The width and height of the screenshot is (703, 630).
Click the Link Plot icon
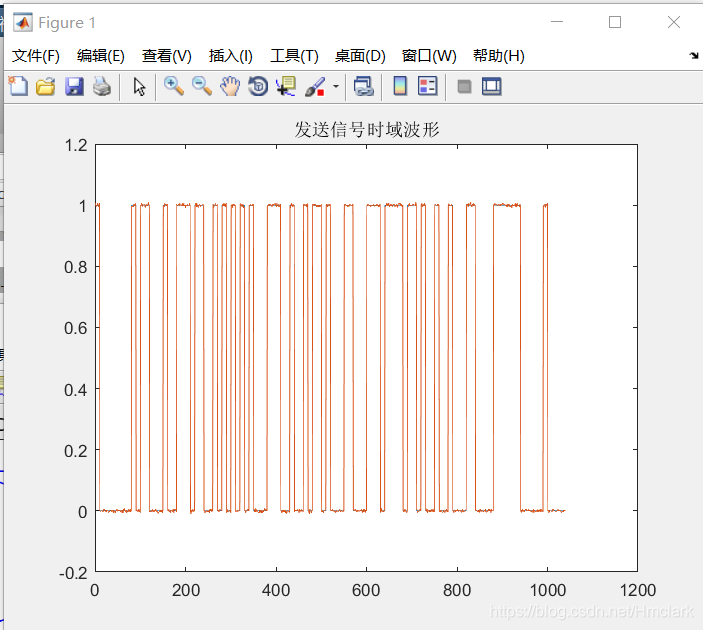point(364,86)
